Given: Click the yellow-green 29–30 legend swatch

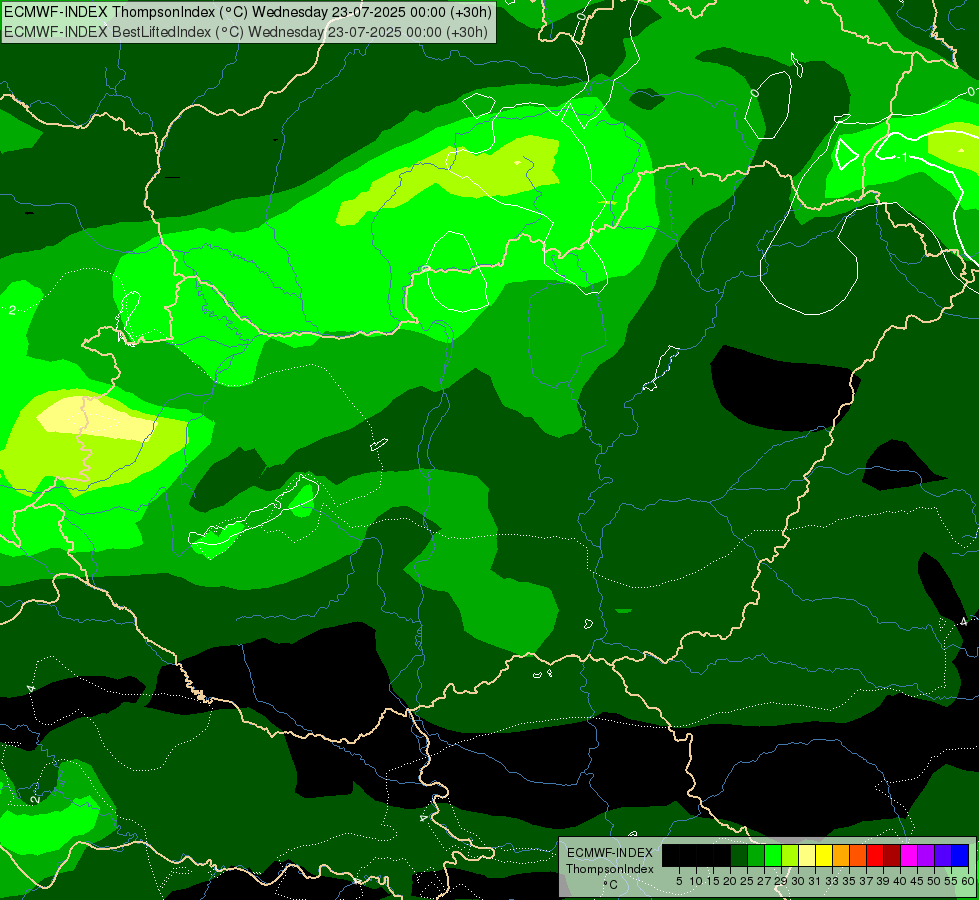Looking at the screenshot, I should click(790, 855).
